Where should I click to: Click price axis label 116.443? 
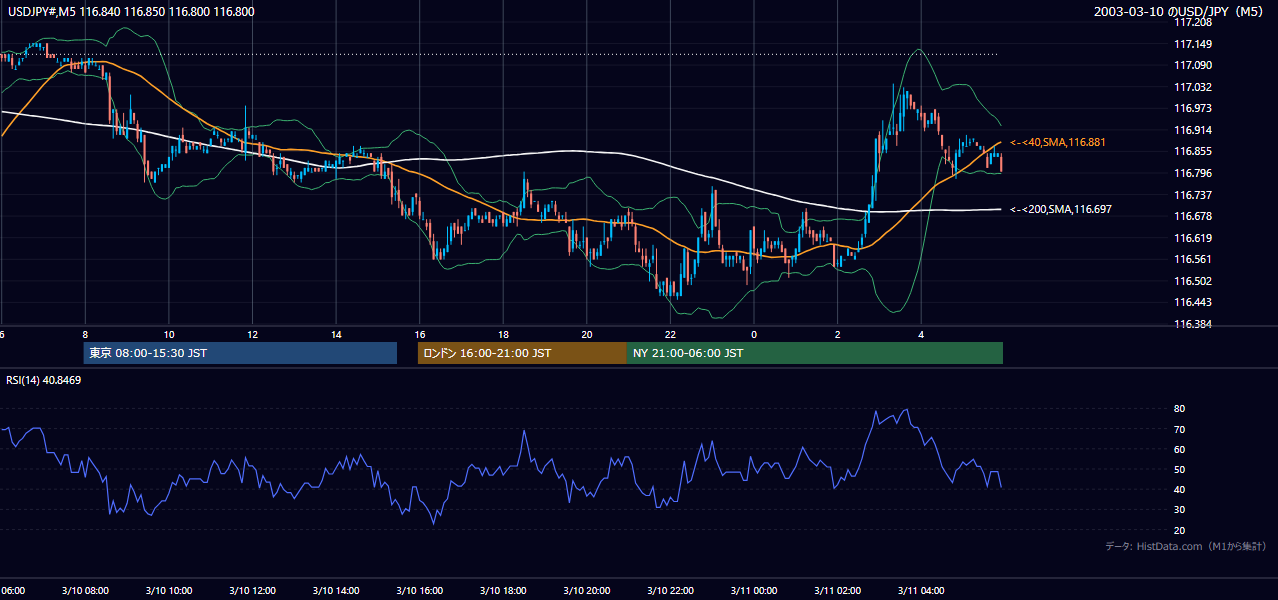click(1192, 302)
